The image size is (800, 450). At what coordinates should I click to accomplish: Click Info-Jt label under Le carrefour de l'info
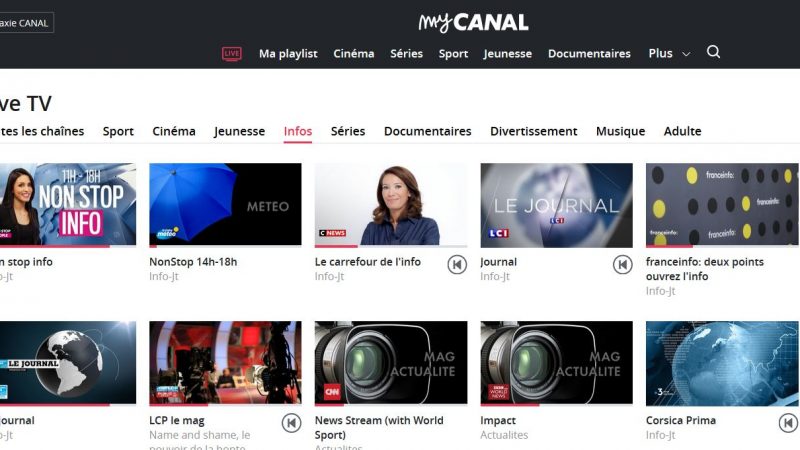[330, 277]
